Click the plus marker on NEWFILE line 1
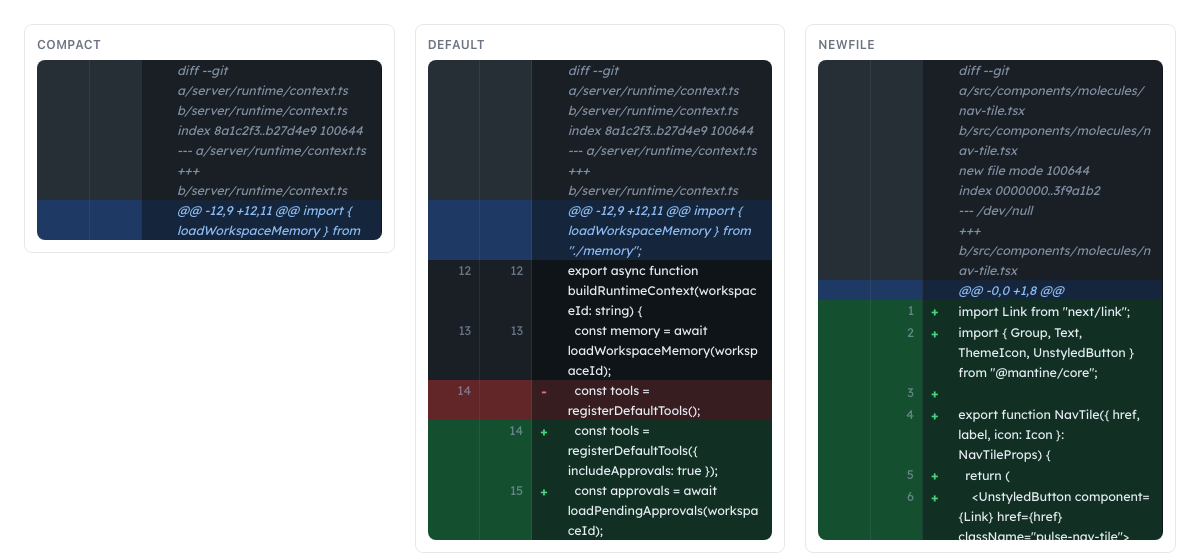 tap(935, 312)
